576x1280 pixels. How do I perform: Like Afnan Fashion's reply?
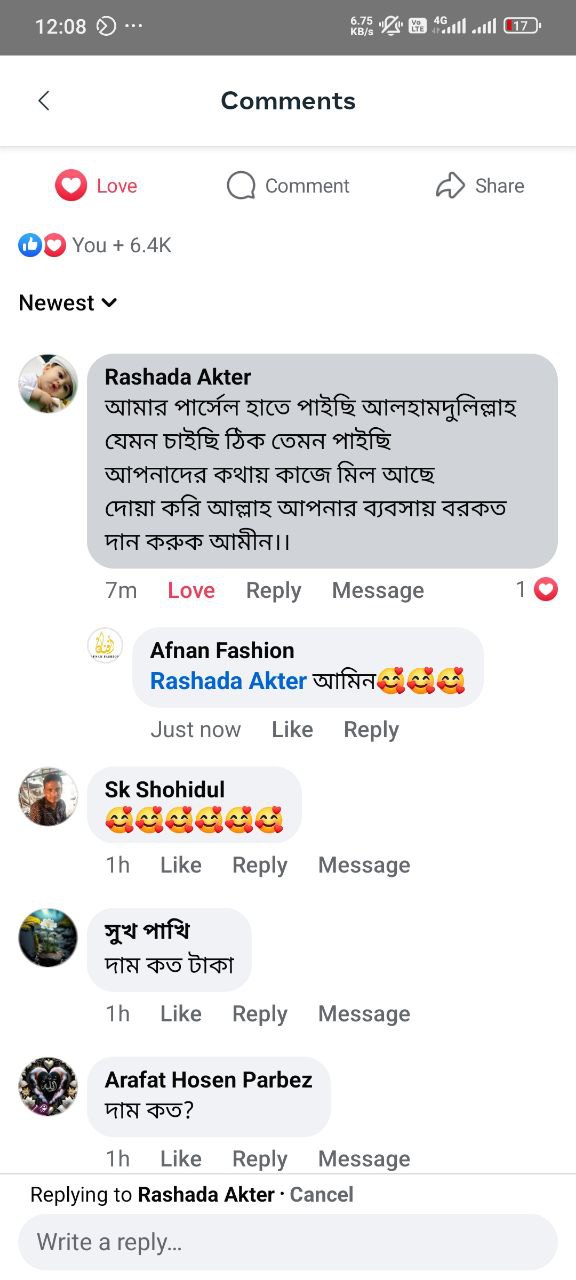pos(292,730)
